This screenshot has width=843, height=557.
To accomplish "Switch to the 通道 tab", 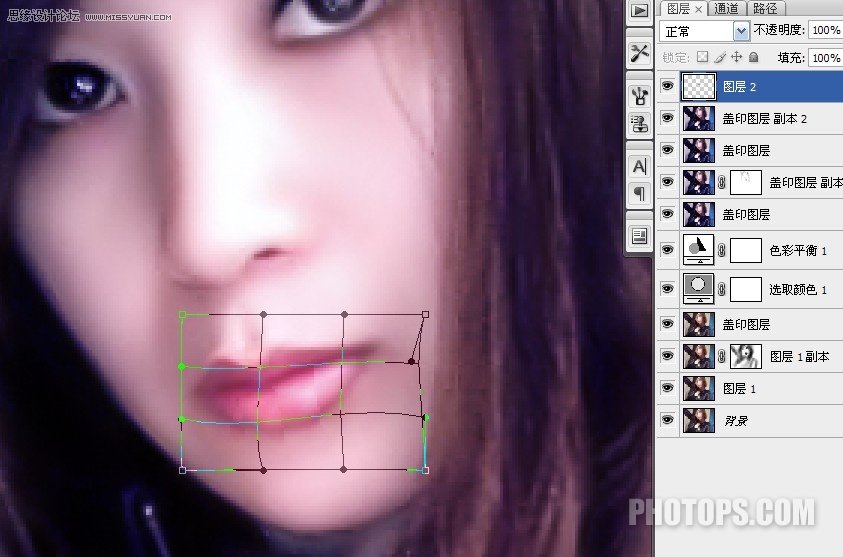I will click(726, 9).
